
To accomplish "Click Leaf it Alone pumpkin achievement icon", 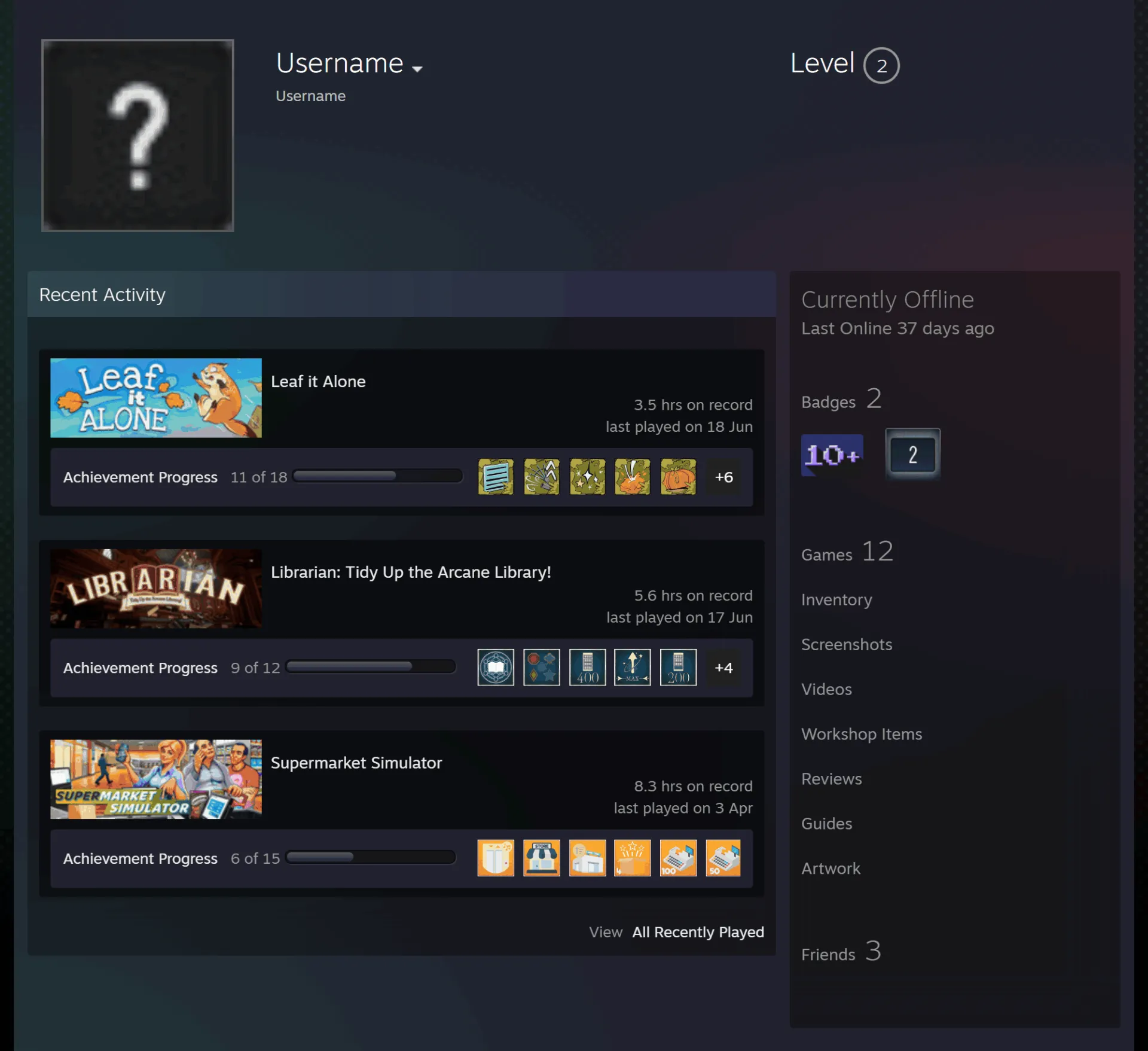I will click(678, 477).
